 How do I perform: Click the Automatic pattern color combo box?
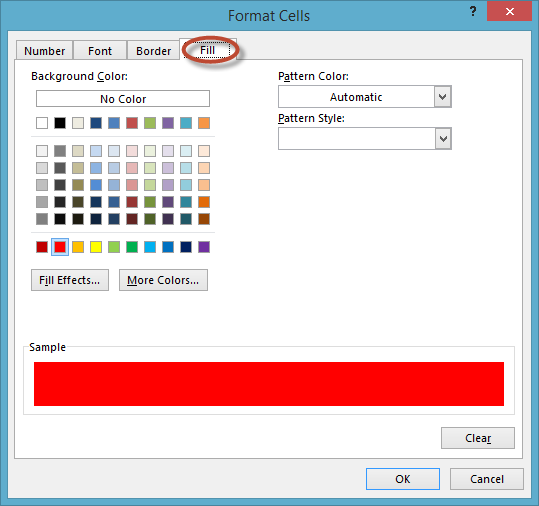(364, 97)
